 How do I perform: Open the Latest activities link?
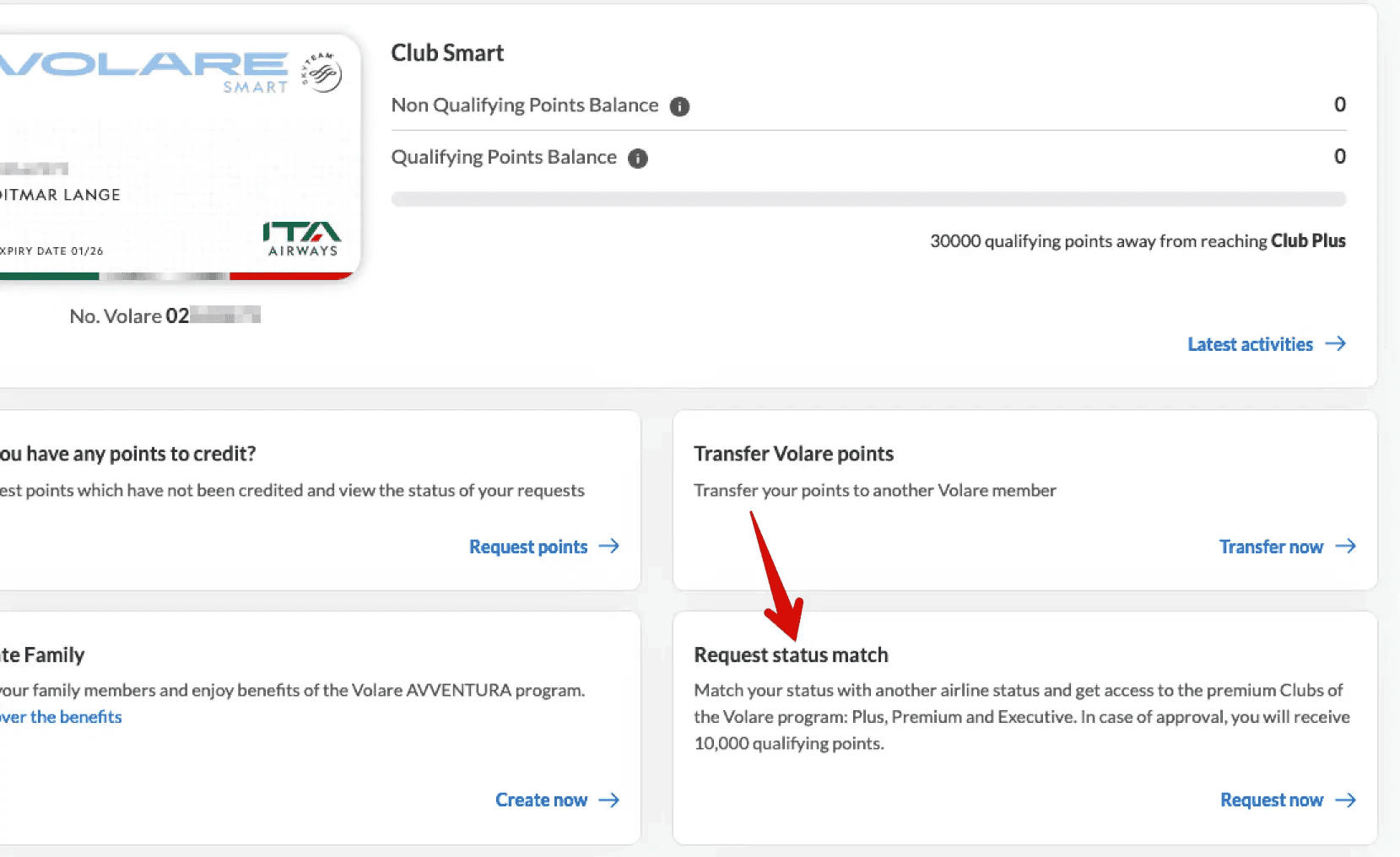(1250, 344)
